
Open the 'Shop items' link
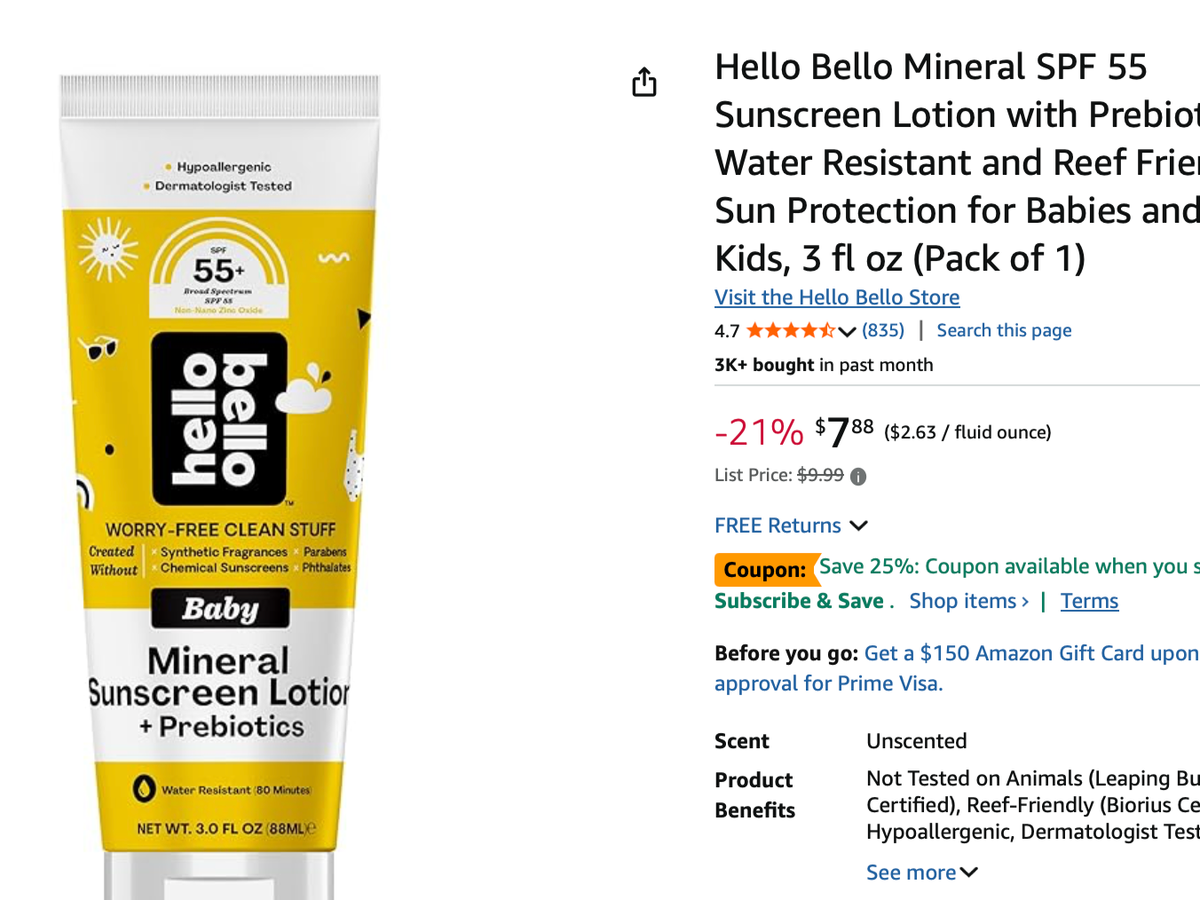click(968, 601)
